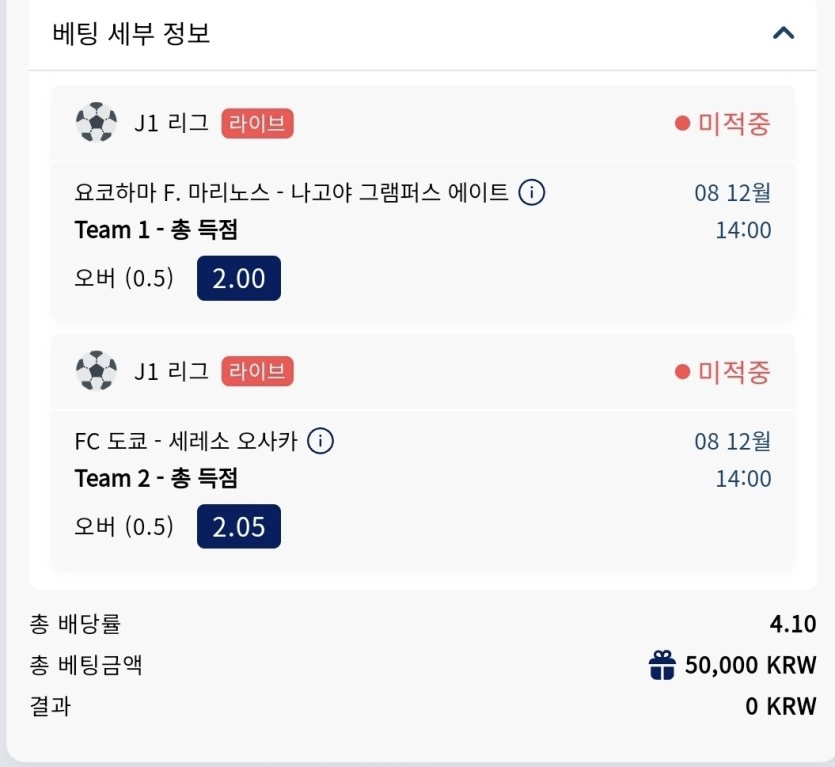Click the 라이브 badge on first bet
835x767 pixels.
coord(257,124)
